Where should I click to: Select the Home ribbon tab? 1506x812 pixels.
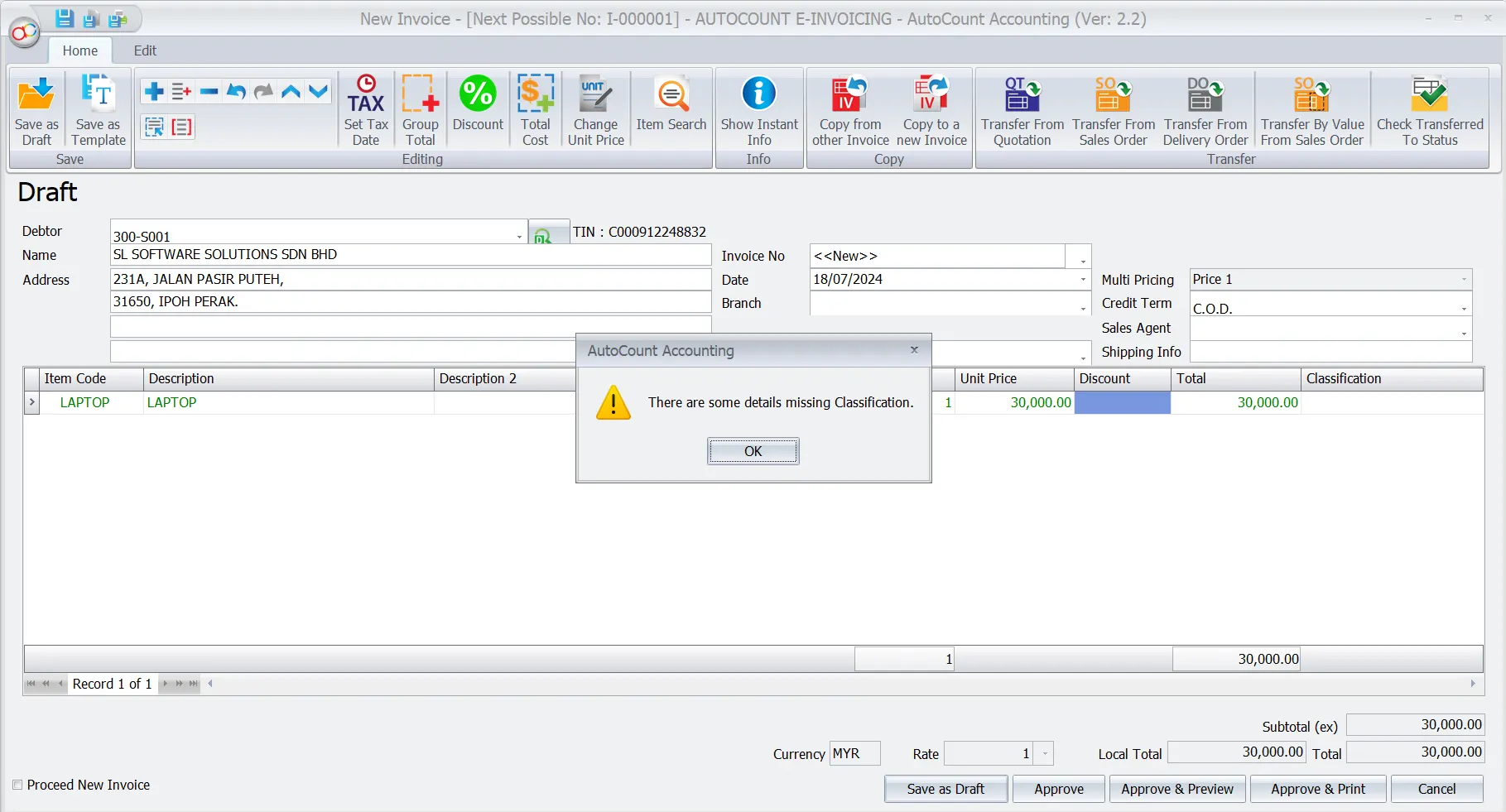click(79, 50)
